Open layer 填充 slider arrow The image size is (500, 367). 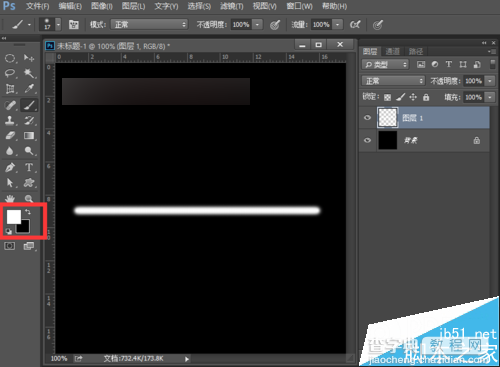[x=490, y=97]
